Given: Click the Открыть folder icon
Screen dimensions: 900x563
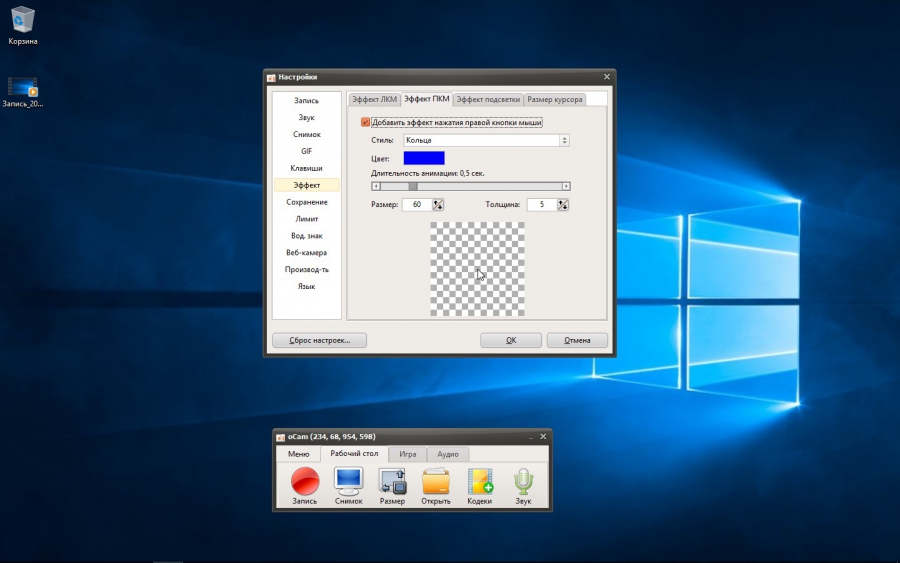Looking at the screenshot, I should tap(436, 481).
